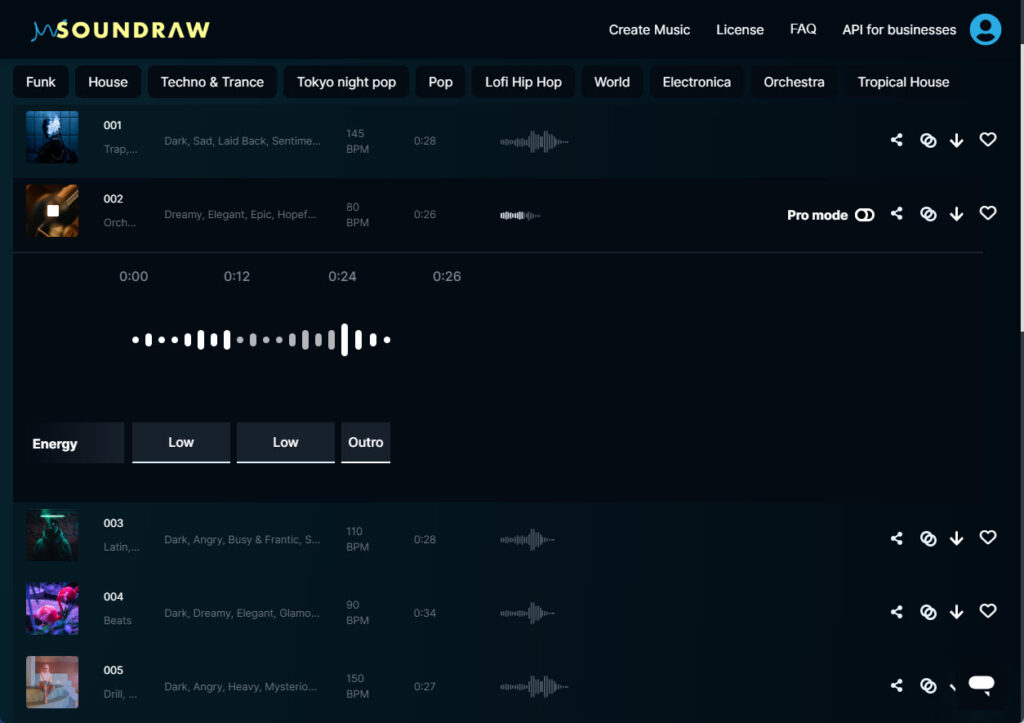The height and width of the screenshot is (723, 1024).
Task: Seek in track 003 mini waveform
Action: point(528,539)
